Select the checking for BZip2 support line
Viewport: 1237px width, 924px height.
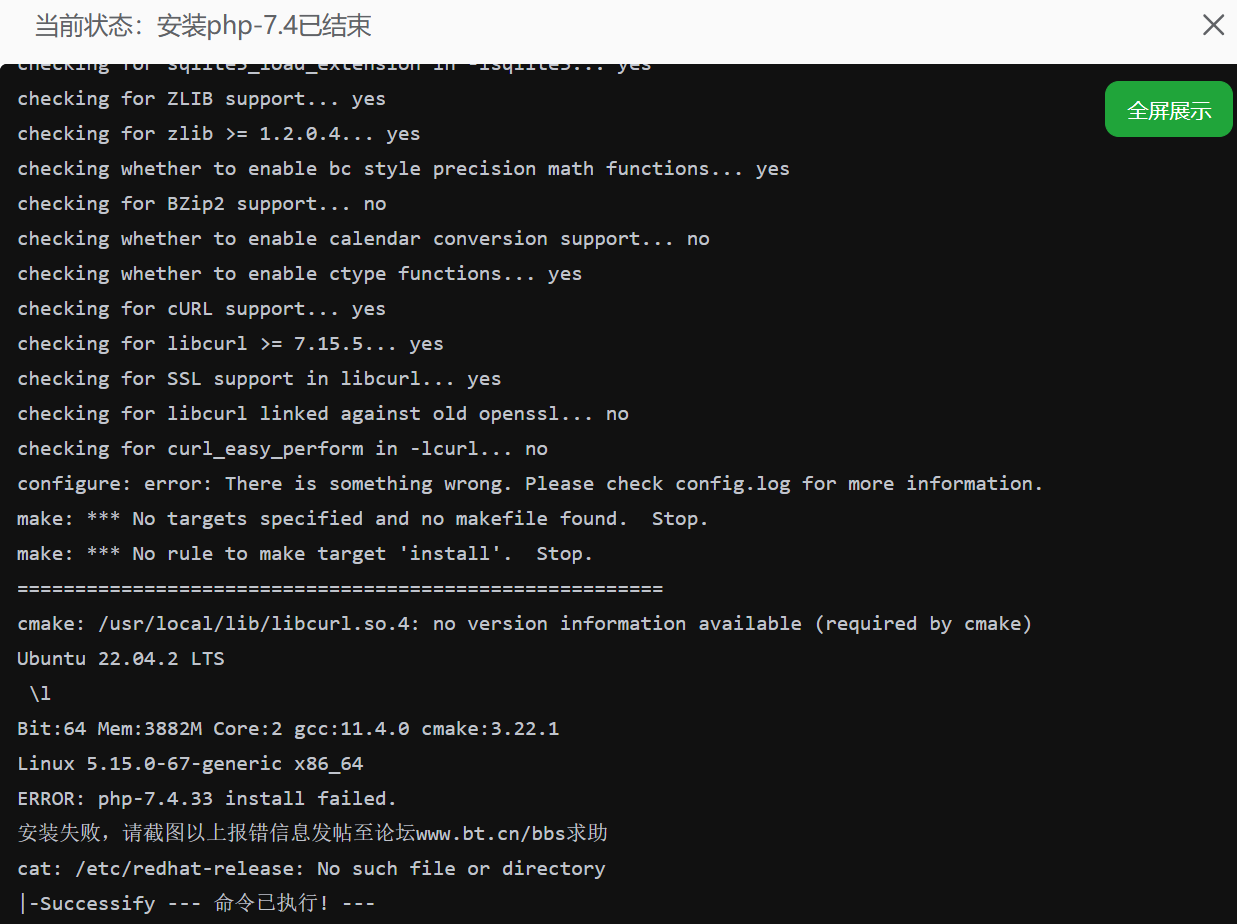pos(195,203)
